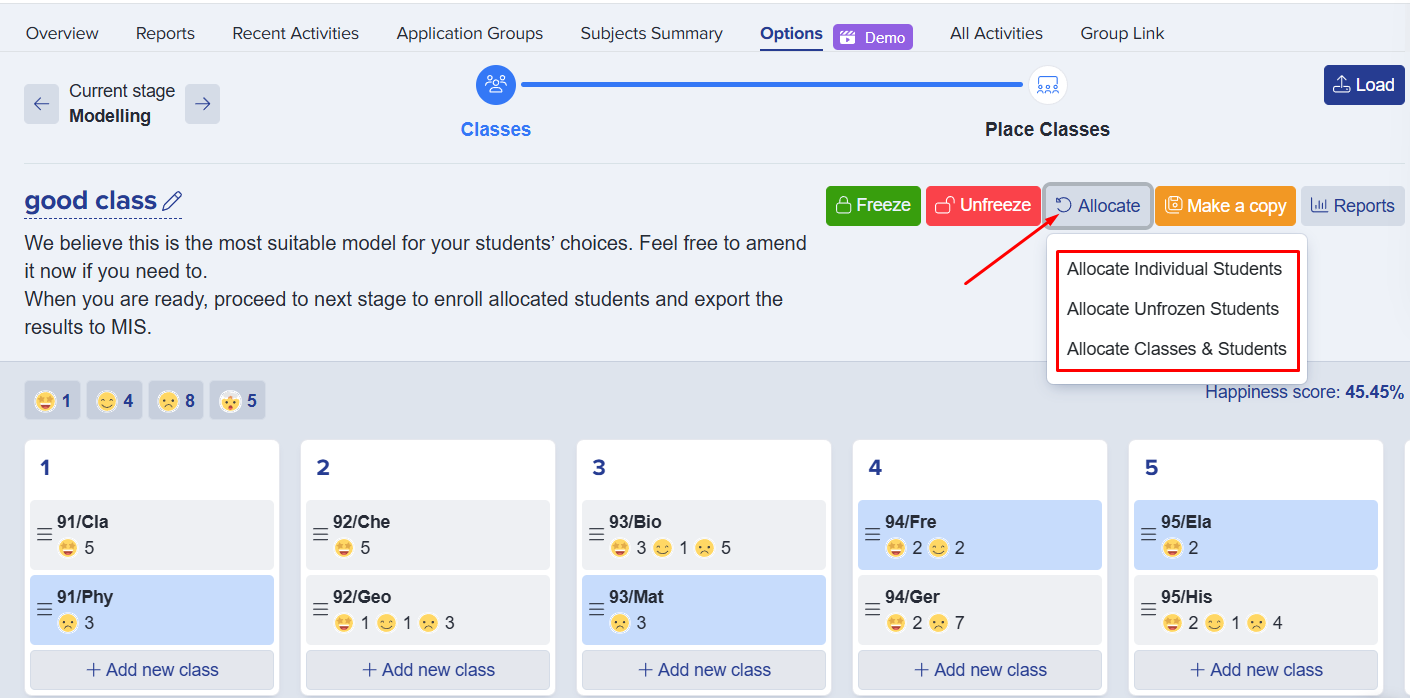Image resolution: width=1410 pixels, height=698 pixels.
Task: Click the pencil icon to rename good class
Action: point(171,201)
